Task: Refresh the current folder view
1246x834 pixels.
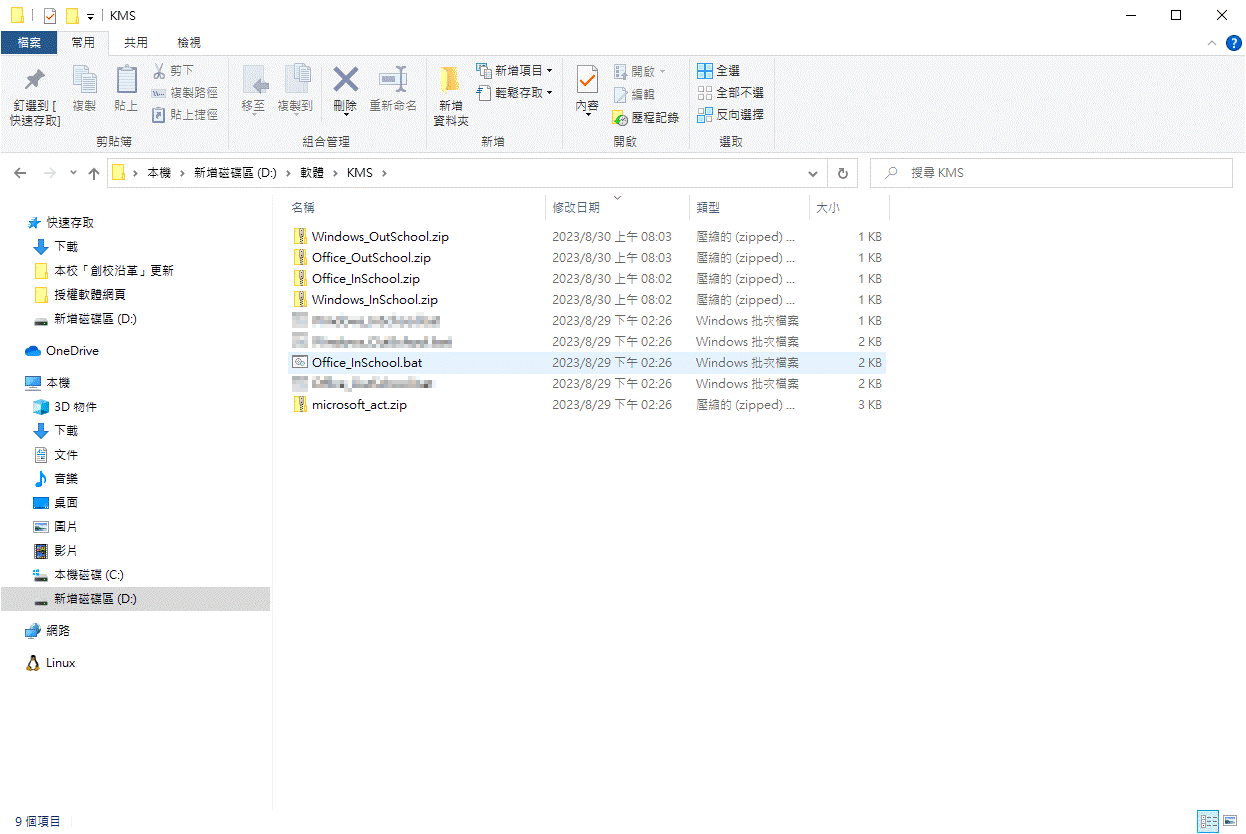Action: (x=842, y=173)
